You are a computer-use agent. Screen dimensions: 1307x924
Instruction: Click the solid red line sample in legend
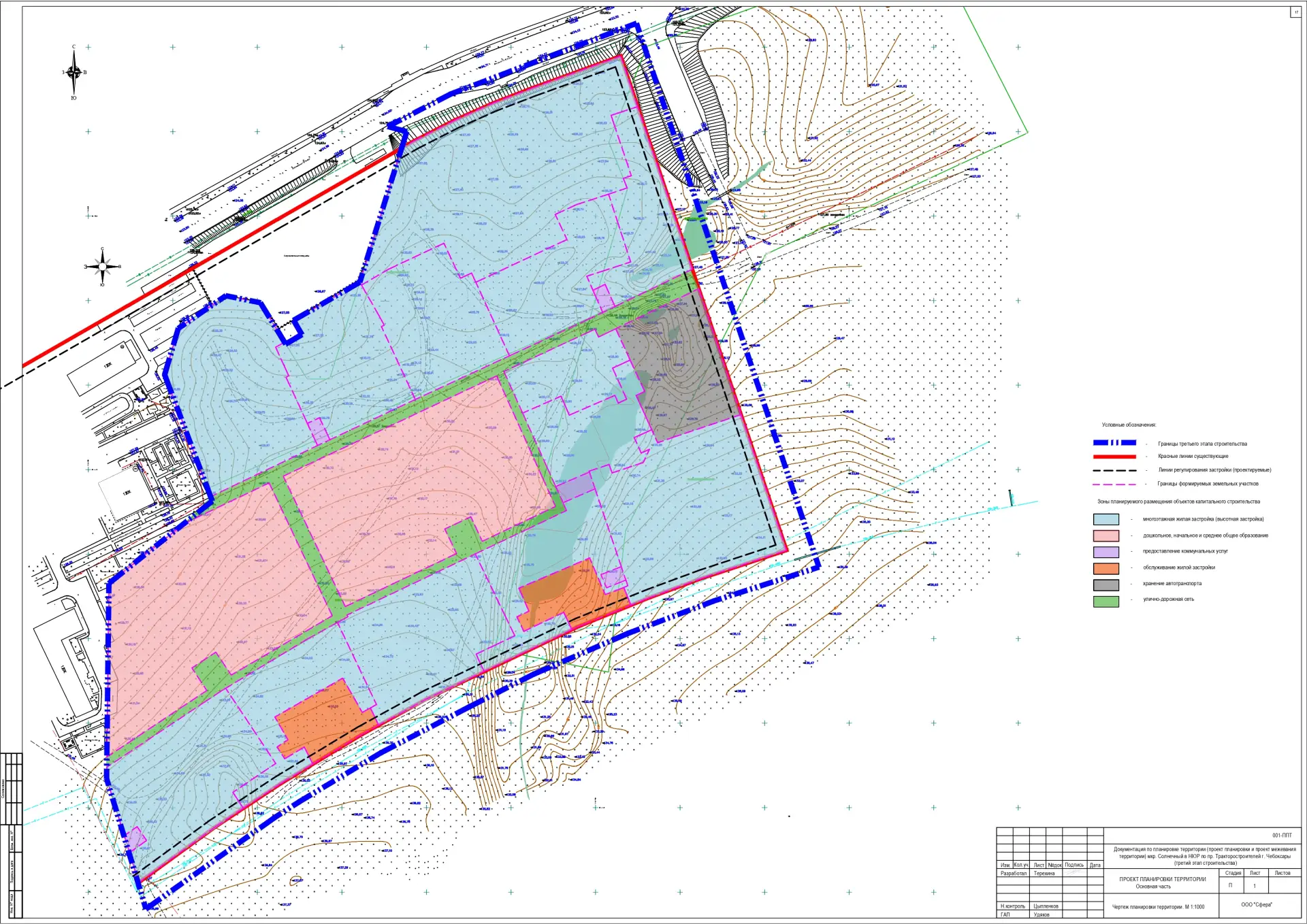tap(1114, 457)
